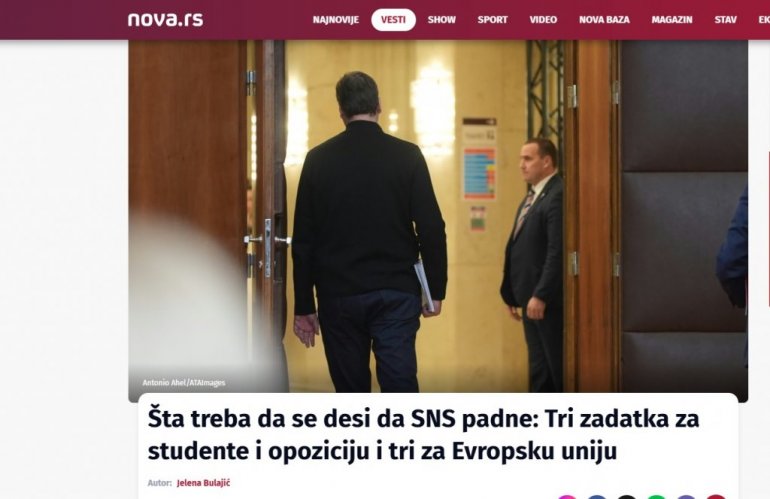The width and height of the screenshot is (770, 499).
Task: Select the highlighted VESTI tab
Action: [x=393, y=20]
